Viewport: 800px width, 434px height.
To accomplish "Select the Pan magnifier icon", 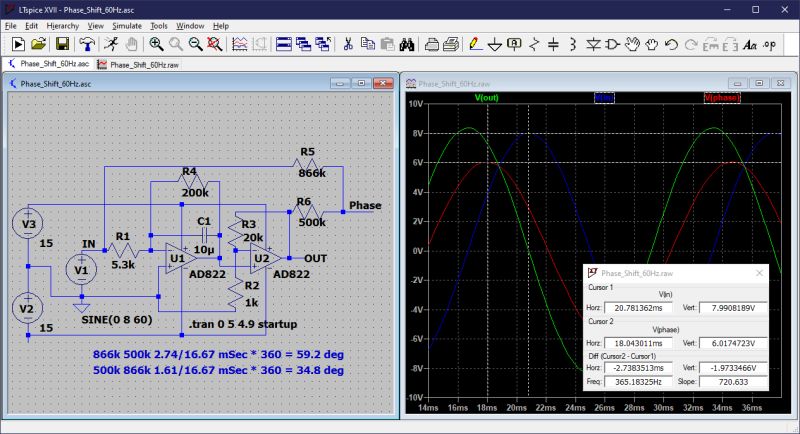I will [x=176, y=44].
